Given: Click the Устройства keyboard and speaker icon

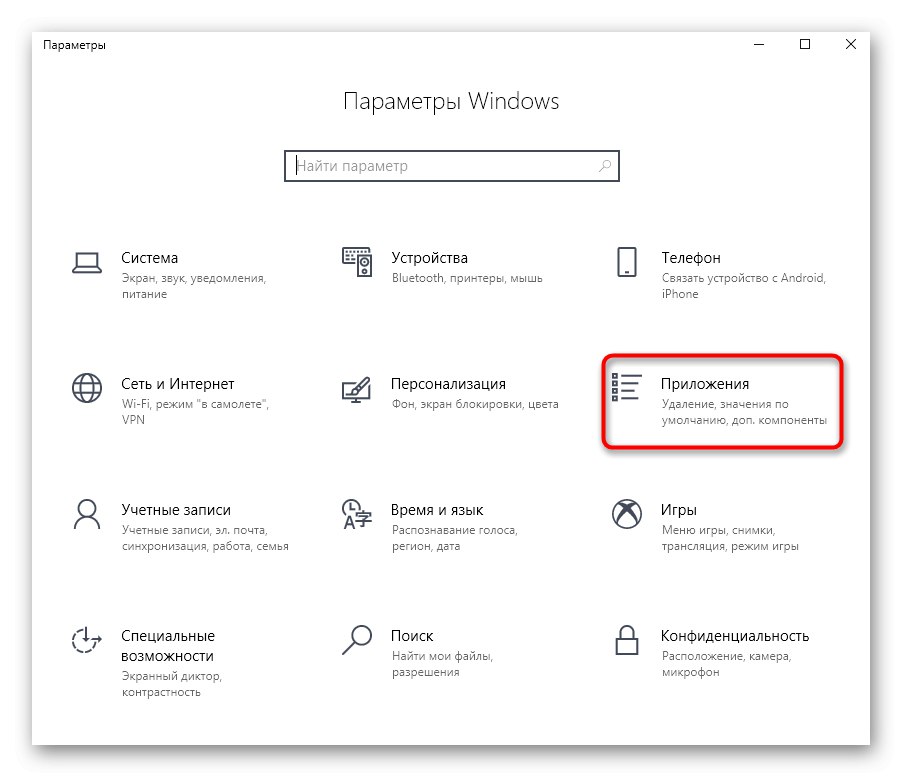Looking at the screenshot, I should point(357,262).
